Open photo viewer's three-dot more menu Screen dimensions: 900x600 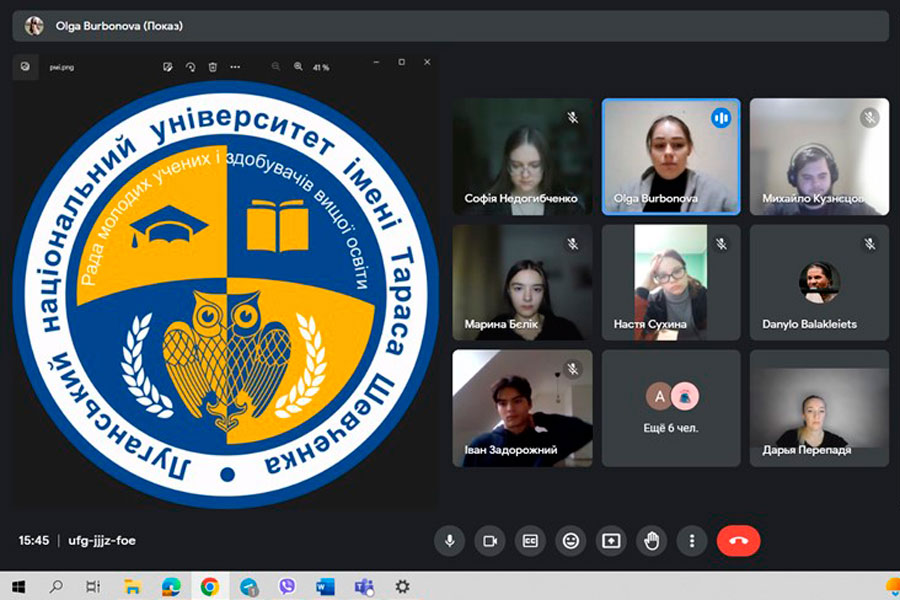click(235, 67)
